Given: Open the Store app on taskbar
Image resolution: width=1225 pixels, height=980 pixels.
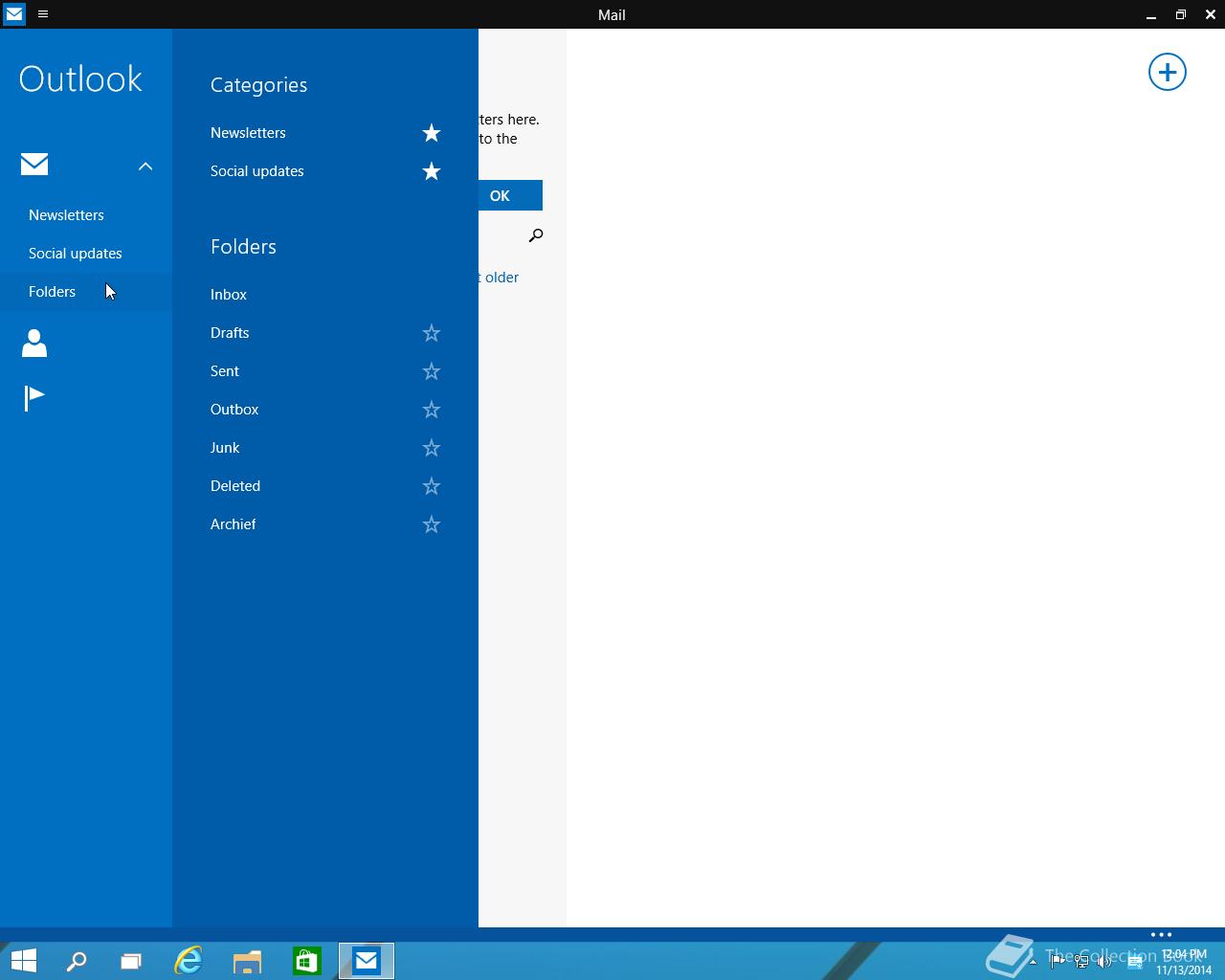Looking at the screenshot, I should (x=306, y=961).
